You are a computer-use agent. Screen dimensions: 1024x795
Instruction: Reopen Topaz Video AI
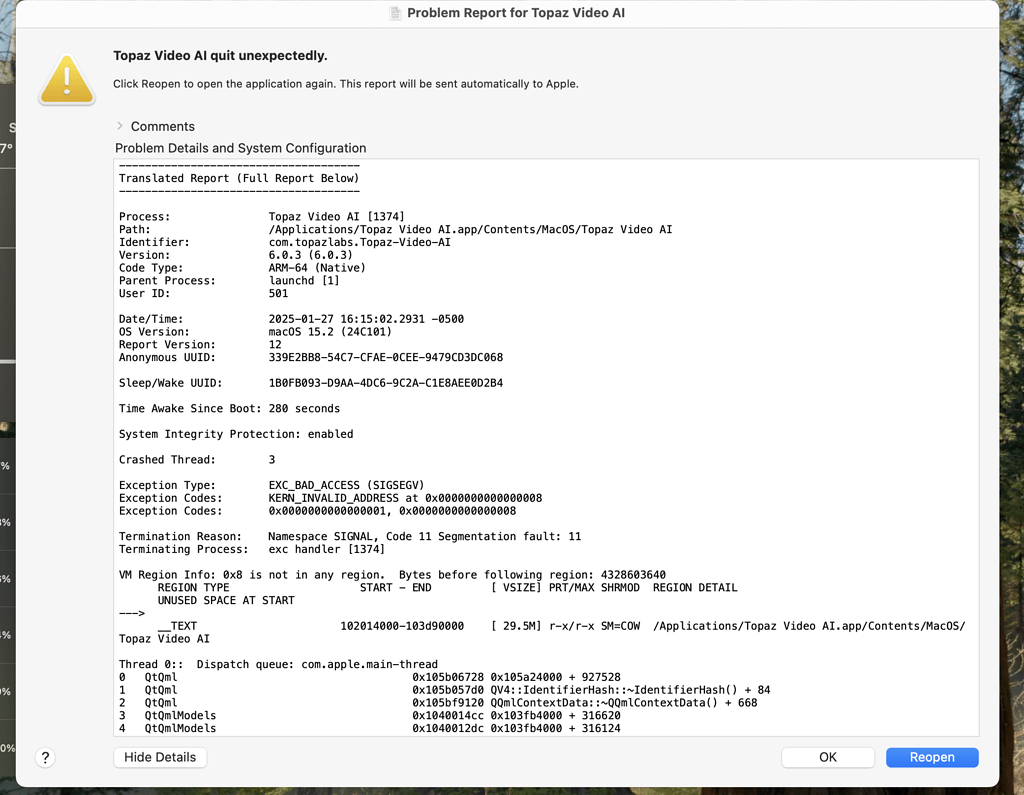931,757
